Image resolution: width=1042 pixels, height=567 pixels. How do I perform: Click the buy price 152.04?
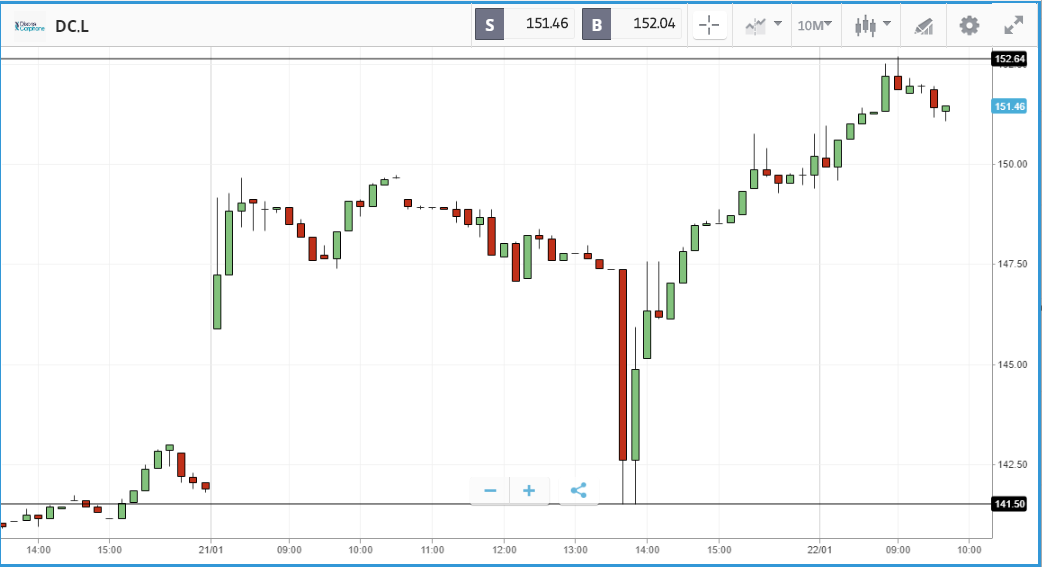tap(654, 24)
